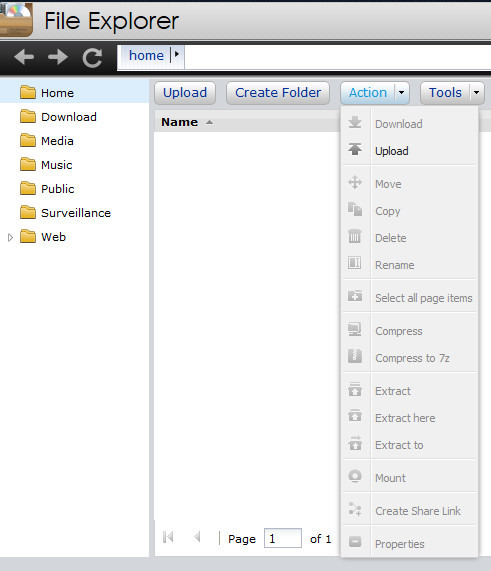Open the Action dropdown arrow
The image size is (491, 571).
401,92
